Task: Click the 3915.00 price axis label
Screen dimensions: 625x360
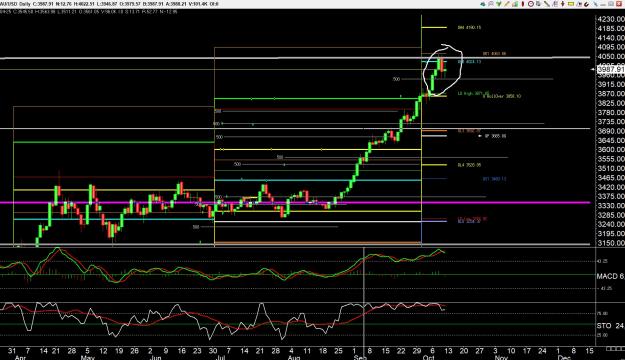Action: [x=611, y=84]
